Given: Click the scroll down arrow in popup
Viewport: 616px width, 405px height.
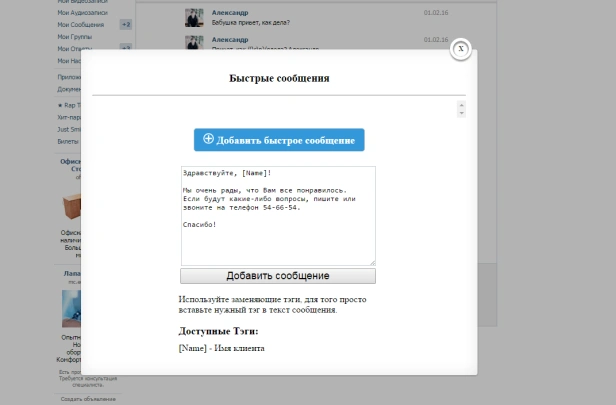Looking at the screenshot, I should [461, 114].
